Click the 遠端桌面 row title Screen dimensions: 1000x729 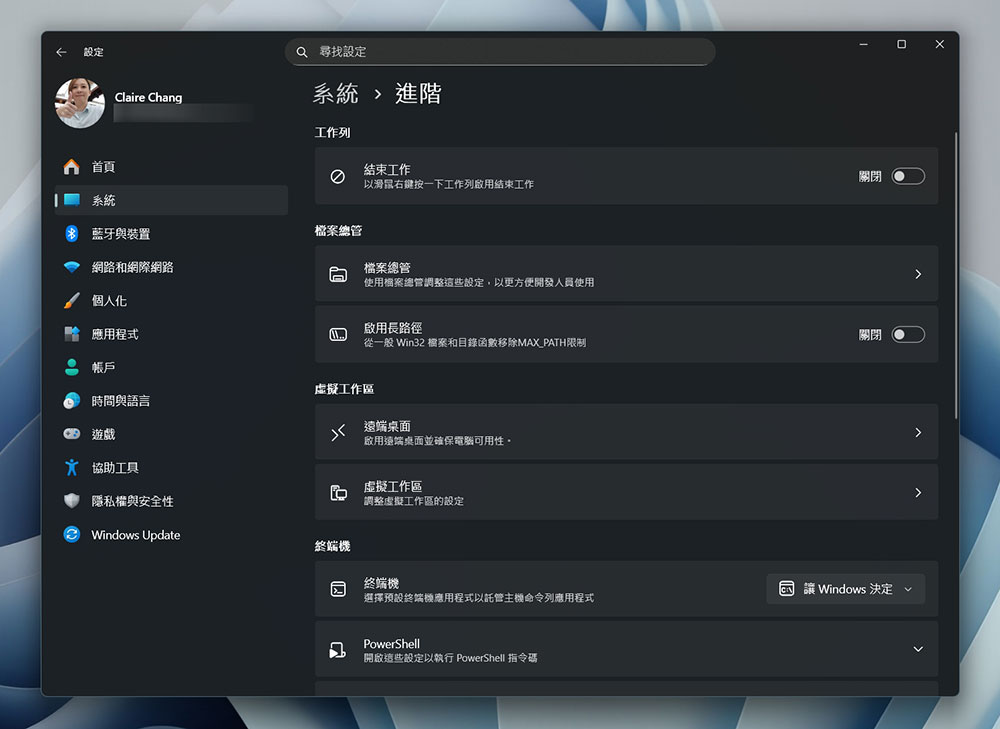coord(387,426)
